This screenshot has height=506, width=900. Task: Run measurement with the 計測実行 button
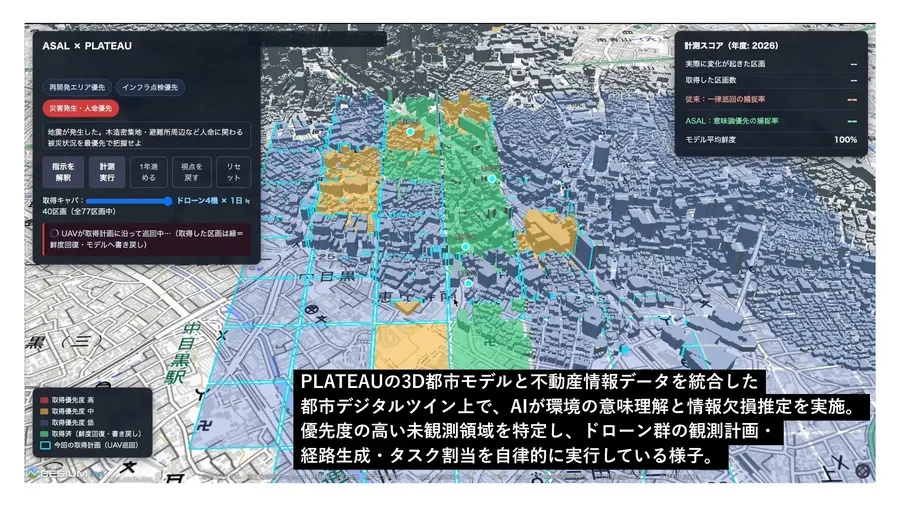(x=107, y=172)
